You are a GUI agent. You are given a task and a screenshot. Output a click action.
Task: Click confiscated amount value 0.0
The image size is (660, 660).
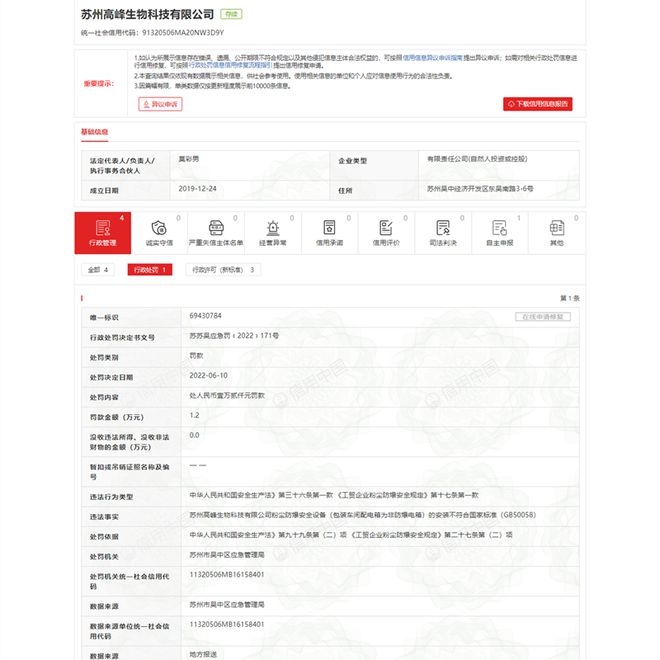(194, 435)
